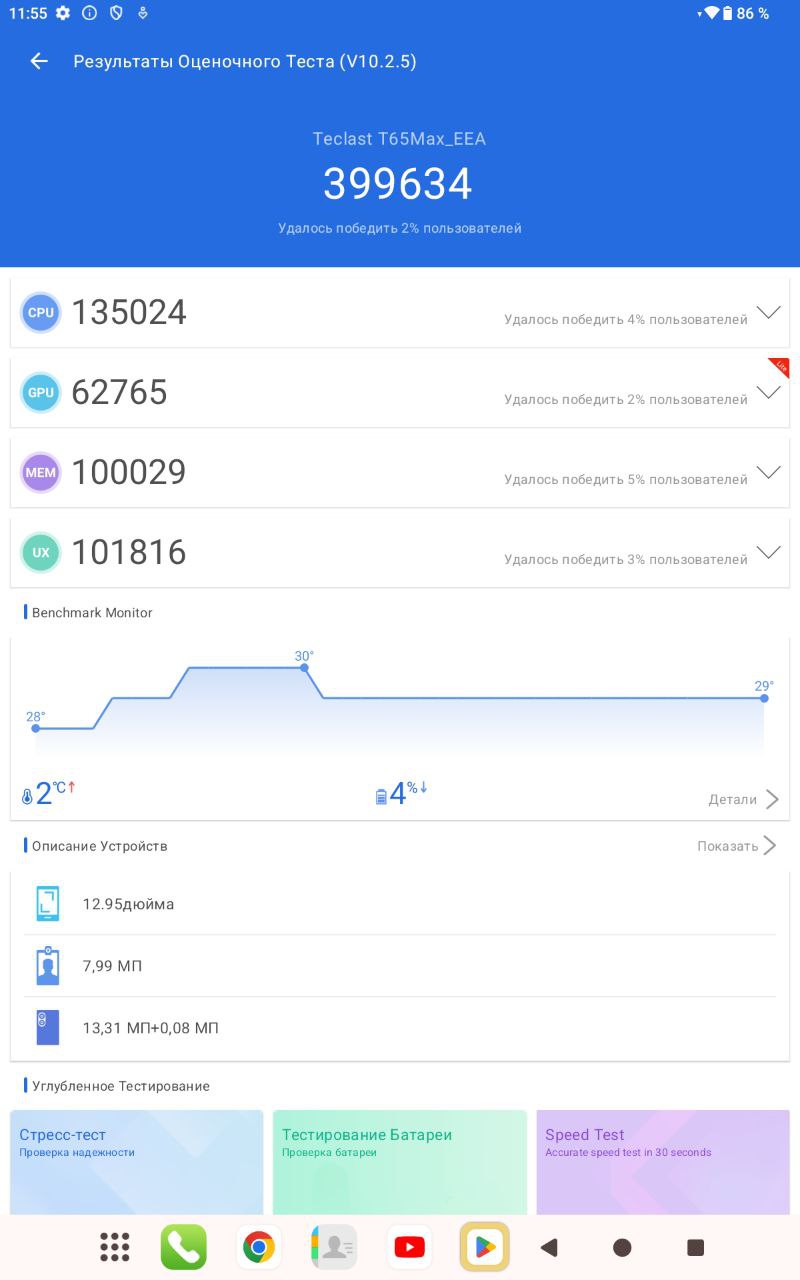
Task: Click the shield icon in status bar
Action: pyautogui.click(x=116, y=13)
